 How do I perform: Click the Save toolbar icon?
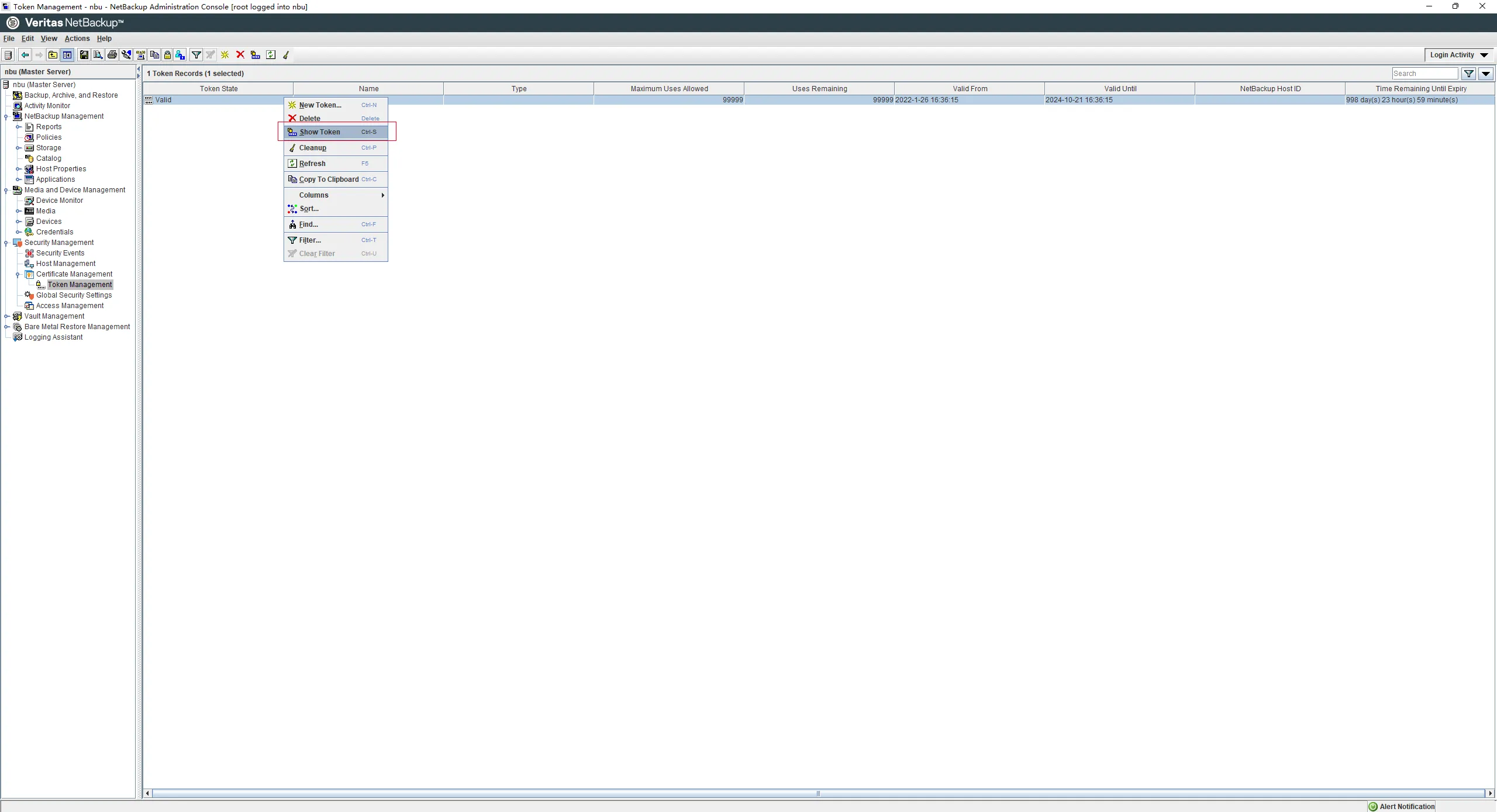point(84,54)
